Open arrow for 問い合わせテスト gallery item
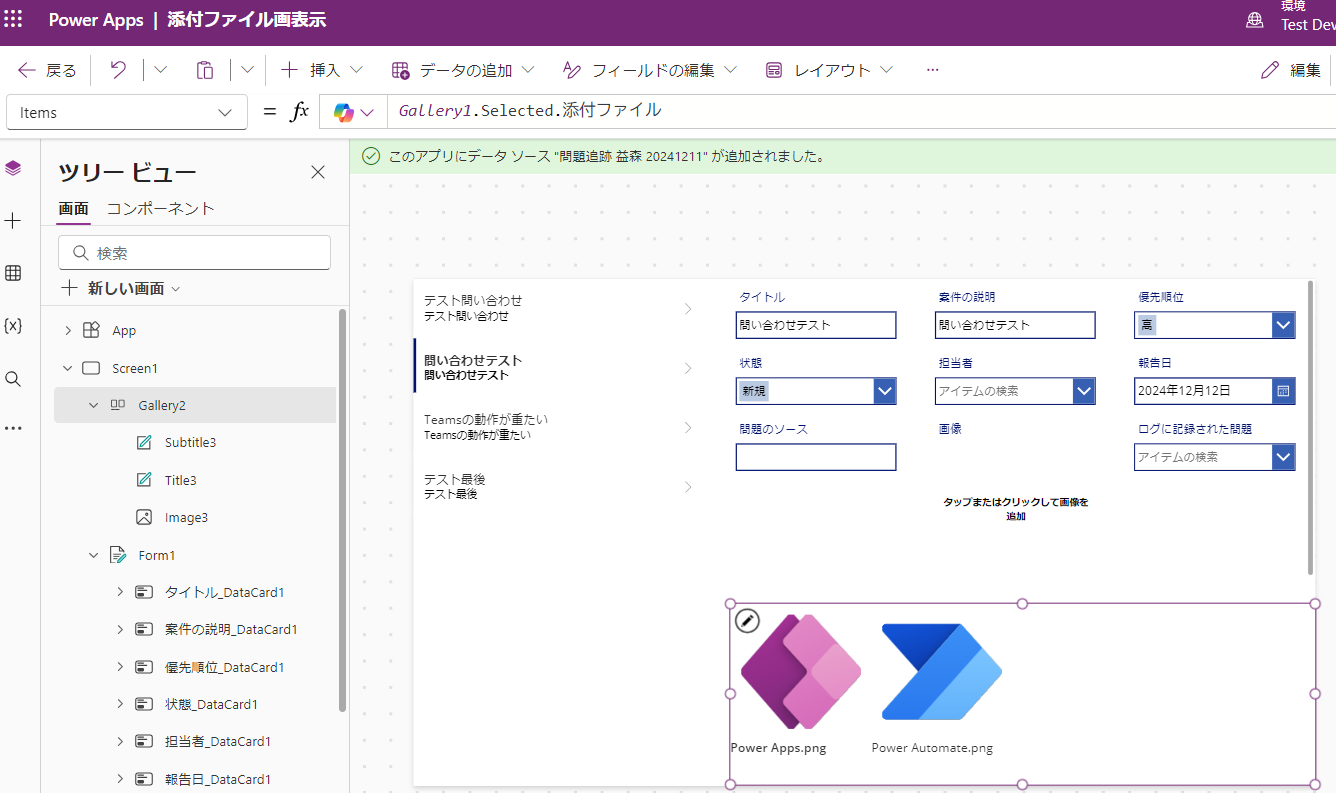The height and width of the screenshot is (793, 1336). [x=688, y=368]
